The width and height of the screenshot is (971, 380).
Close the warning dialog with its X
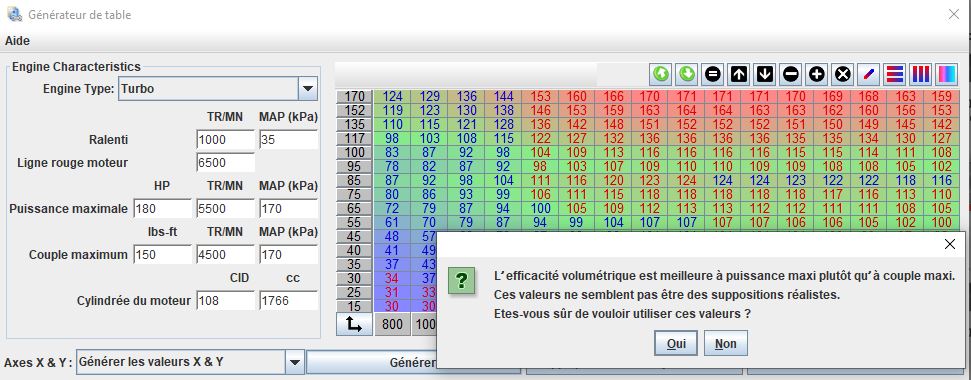coord(950,244)
